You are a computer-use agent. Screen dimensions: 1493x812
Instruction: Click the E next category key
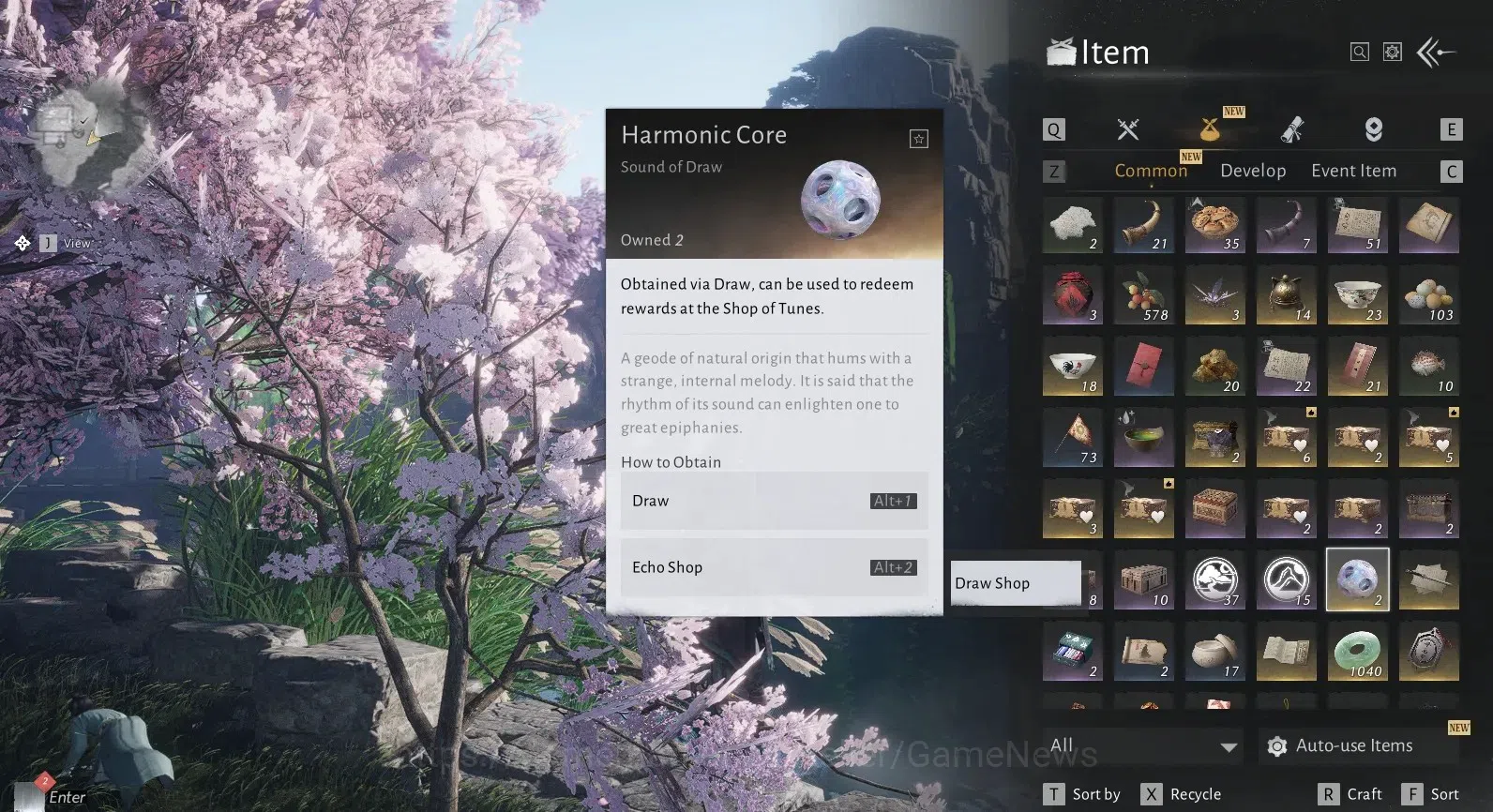click(1451, 129)
